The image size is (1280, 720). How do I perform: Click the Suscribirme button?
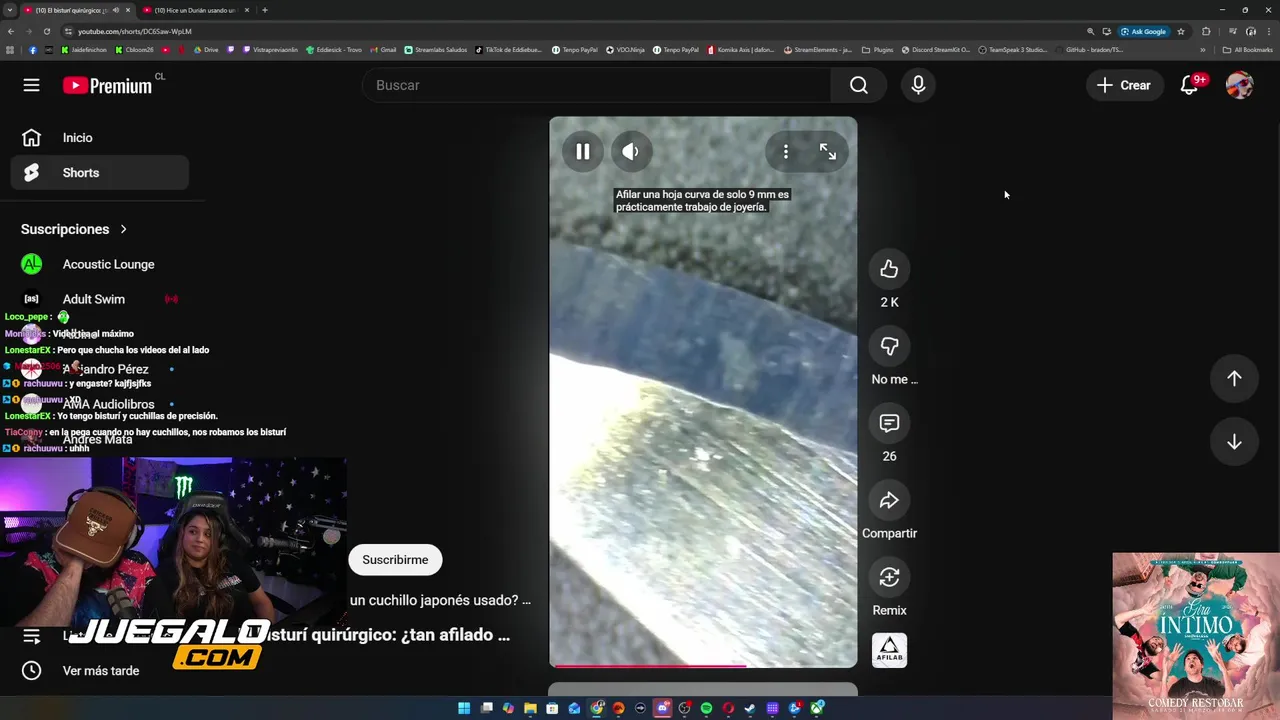tap(395, 560)
